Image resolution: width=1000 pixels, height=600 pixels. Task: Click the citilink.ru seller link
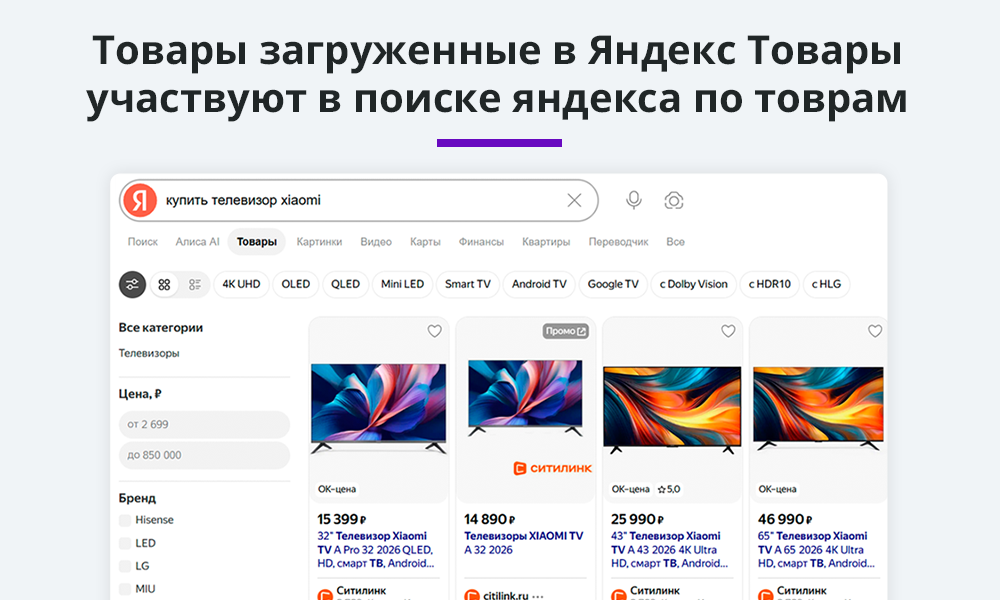(x=506, y=596)
